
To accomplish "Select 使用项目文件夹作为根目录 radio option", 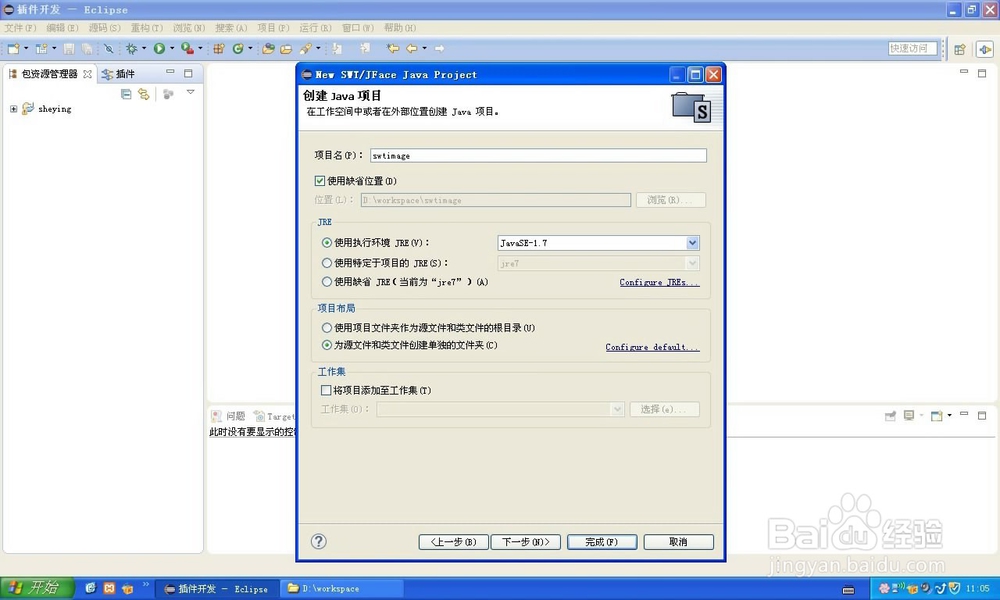I will 327,328.
